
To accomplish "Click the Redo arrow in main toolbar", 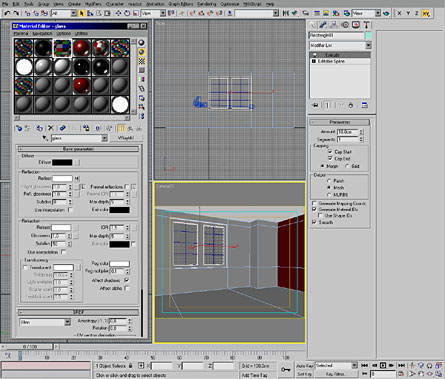I will point(16,13).
